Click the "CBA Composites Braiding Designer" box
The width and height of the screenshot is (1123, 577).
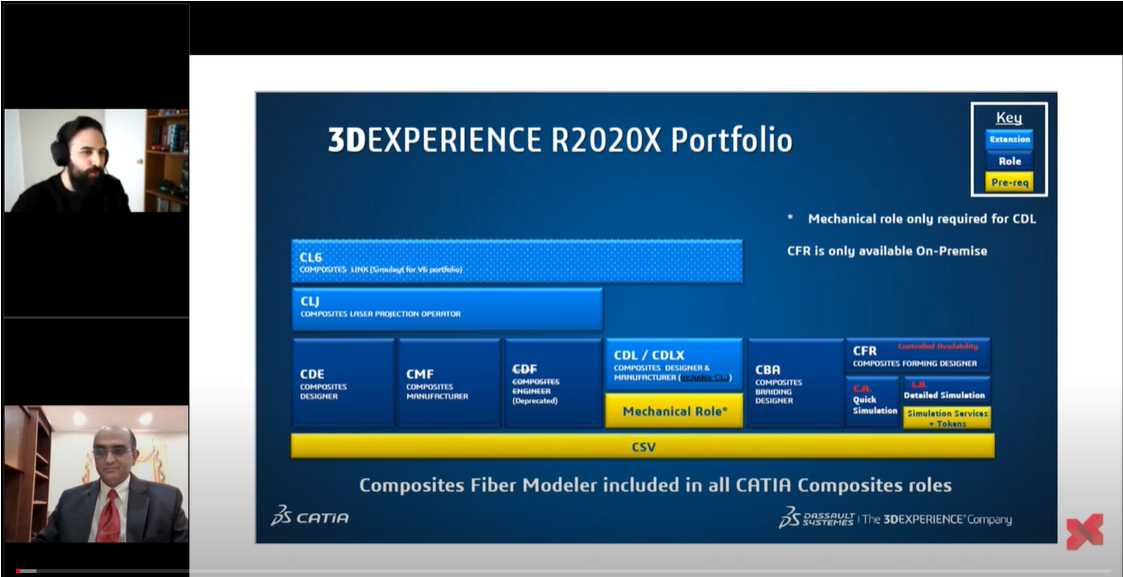click(795, 383)
